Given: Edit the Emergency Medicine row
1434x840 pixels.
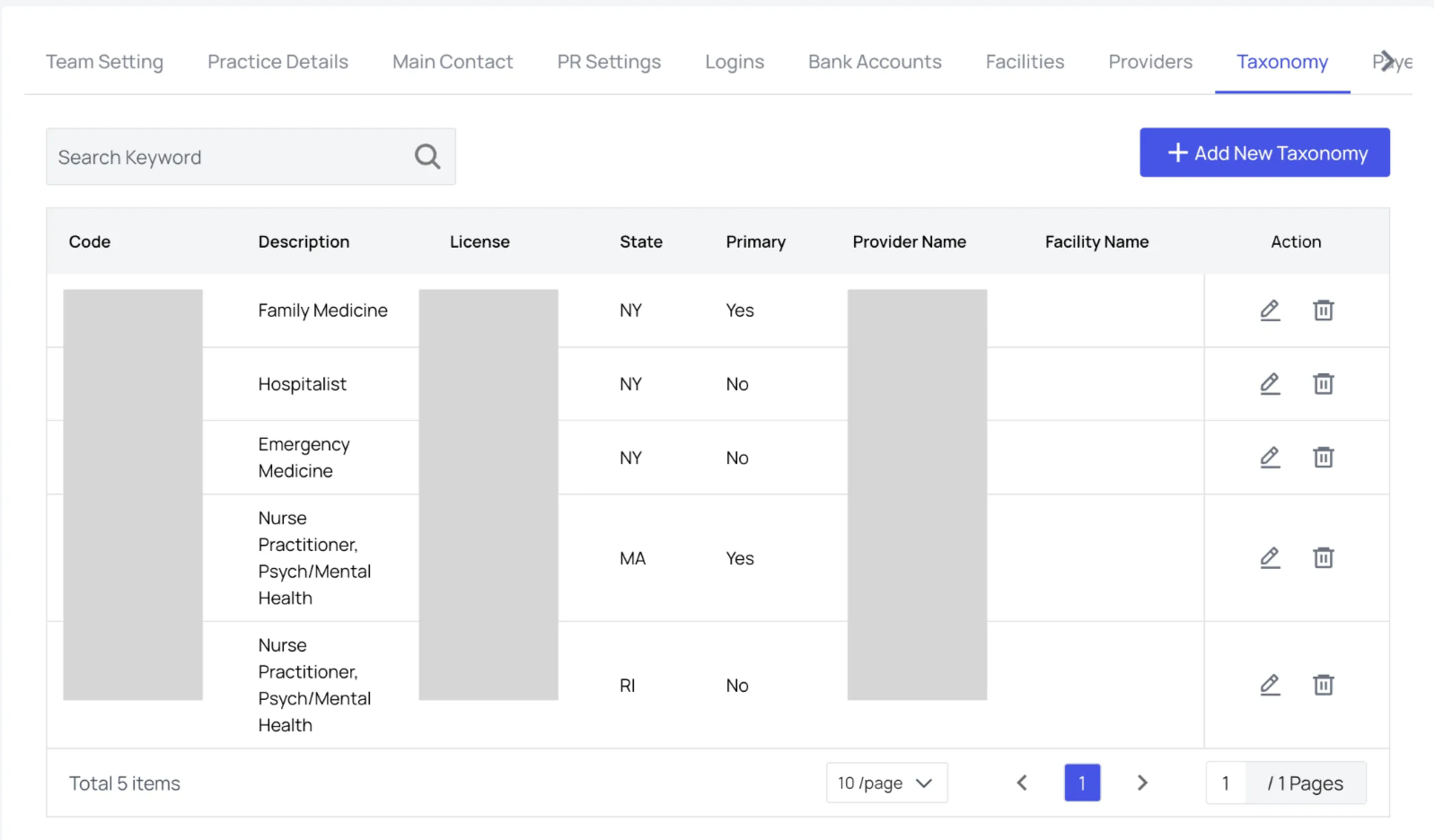Looking at the screenshot, I should click(1270, 458).
